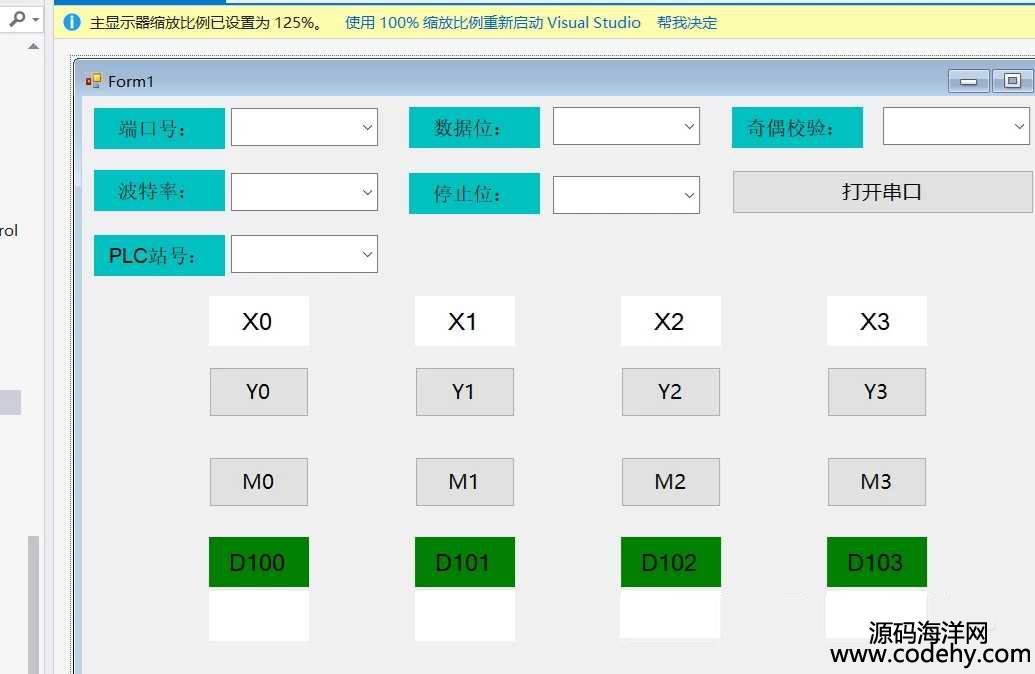Image resolution: width=1035 pixels, height=674 pixels.
Task: Select the green D102 label
Action: (671, 562)
